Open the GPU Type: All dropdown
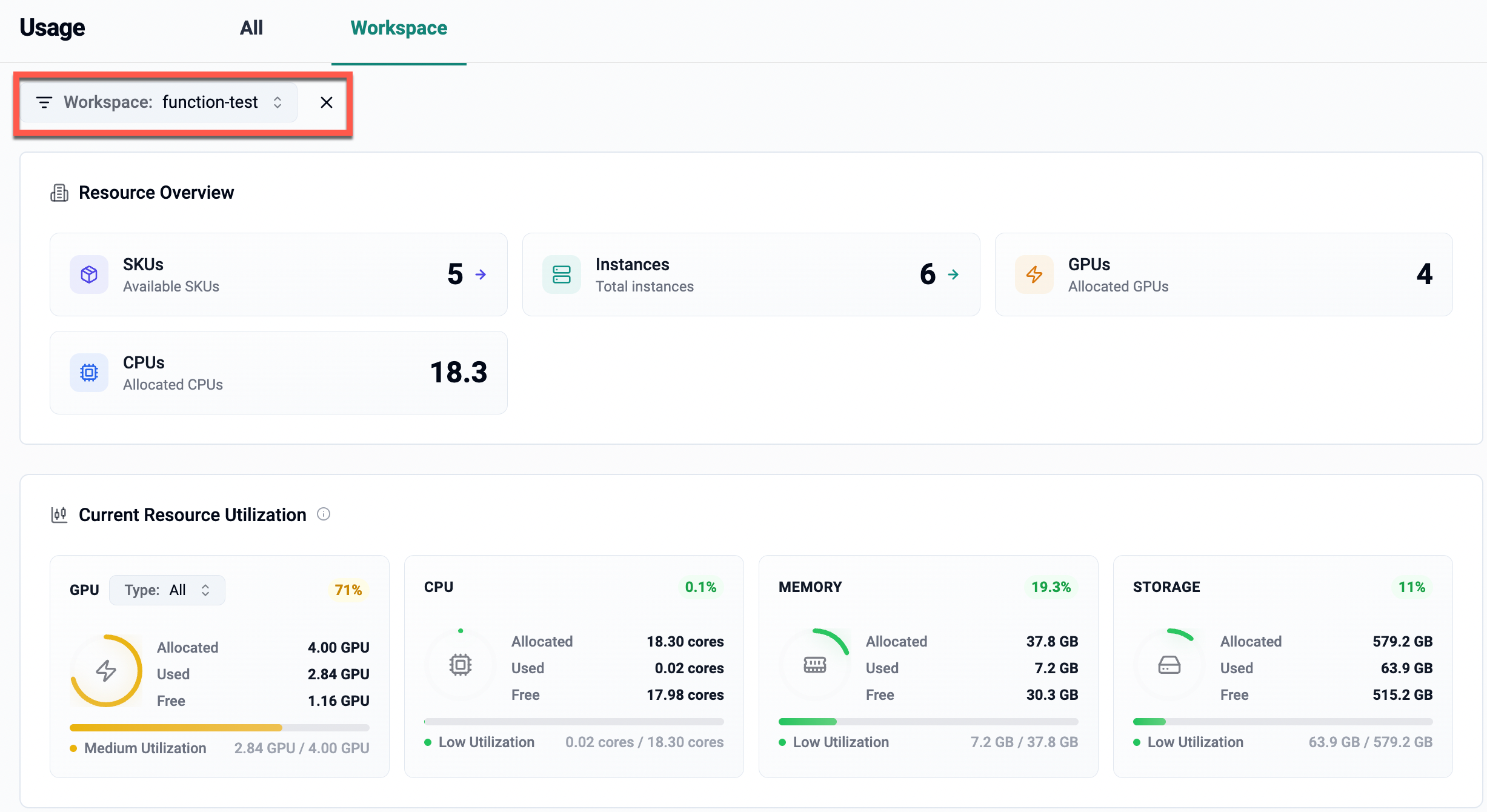Viewport: 1487px width, 812px height. pyautogui.click(x=167, y=590)
